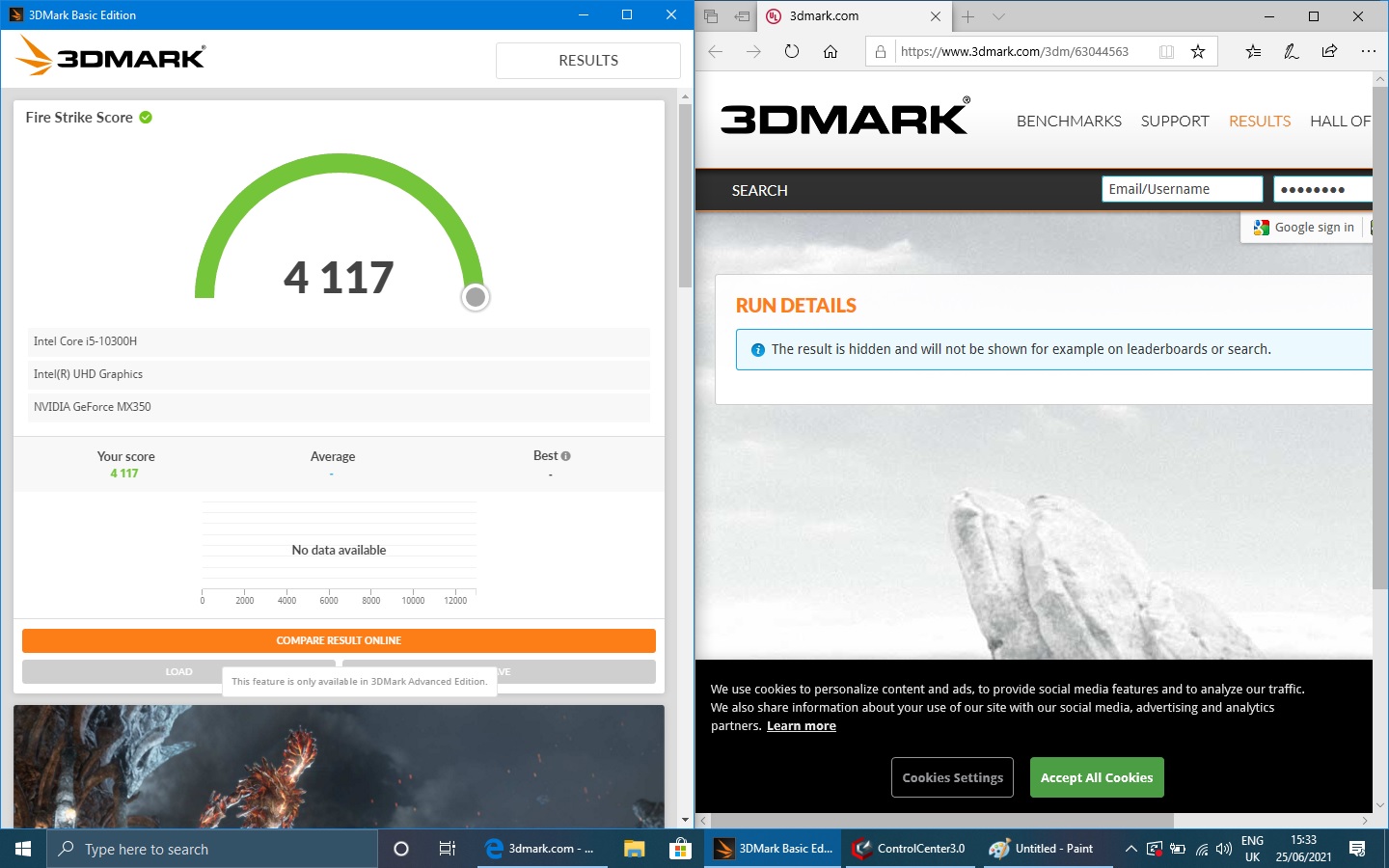Screen dimensions: 1389x868
Task: Open BENCHMARKS menu on website
Action: pos(1069,122)
